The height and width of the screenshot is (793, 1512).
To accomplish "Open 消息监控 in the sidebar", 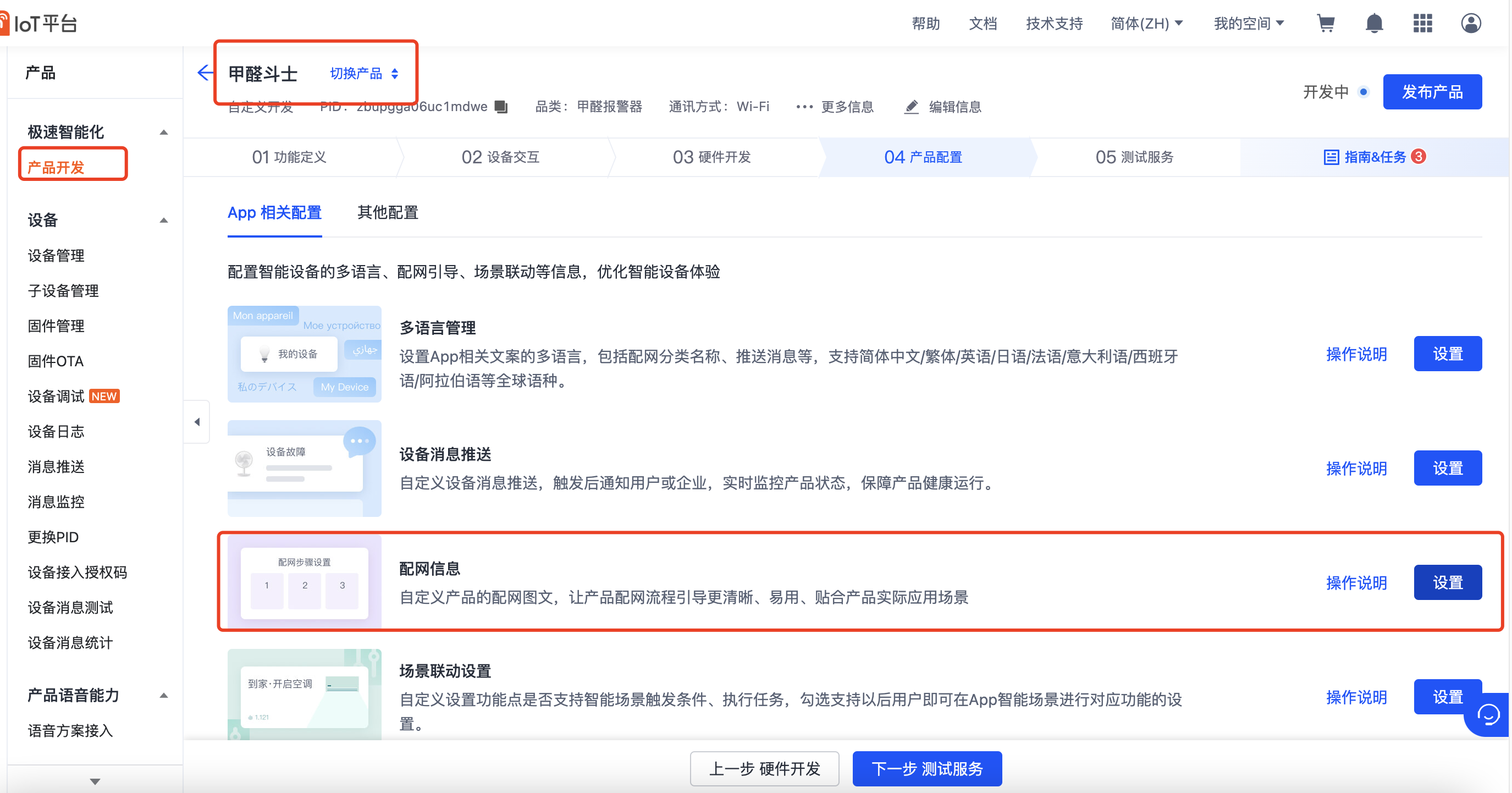I will pos(56,503).
